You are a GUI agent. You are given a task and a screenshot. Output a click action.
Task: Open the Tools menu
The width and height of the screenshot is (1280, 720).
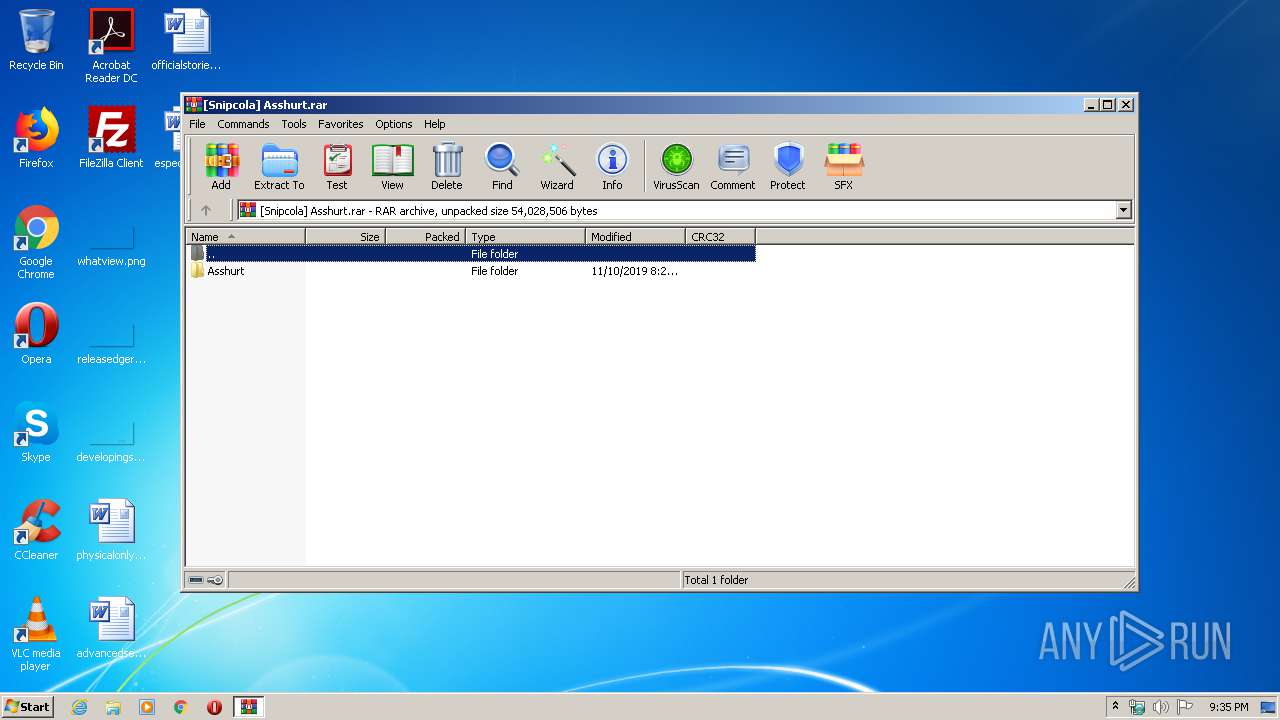[294, 124]
